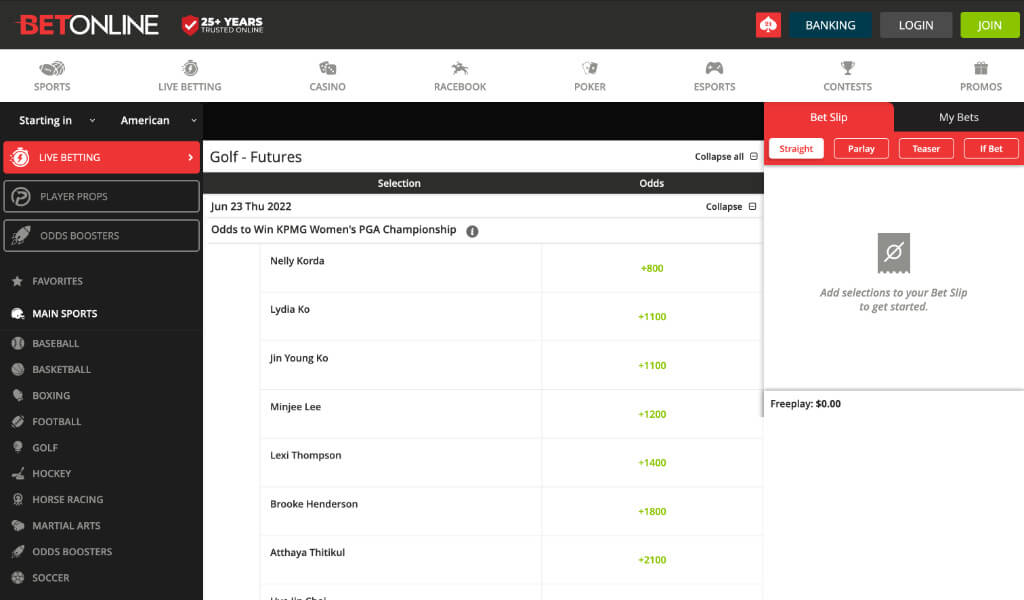Click the Soccer ball icon
The width and height of the screenshot is (1024, 600).
tap(18, 578)
